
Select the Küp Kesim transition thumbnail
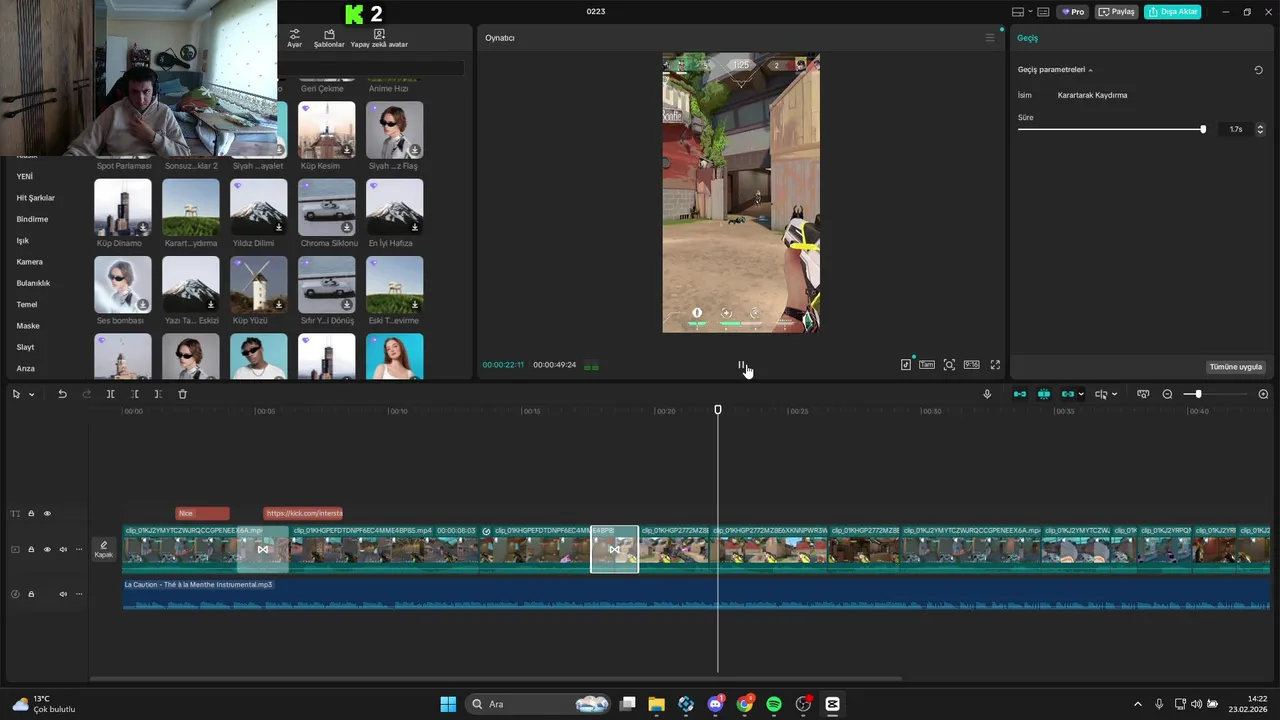(x=326, y=130)
